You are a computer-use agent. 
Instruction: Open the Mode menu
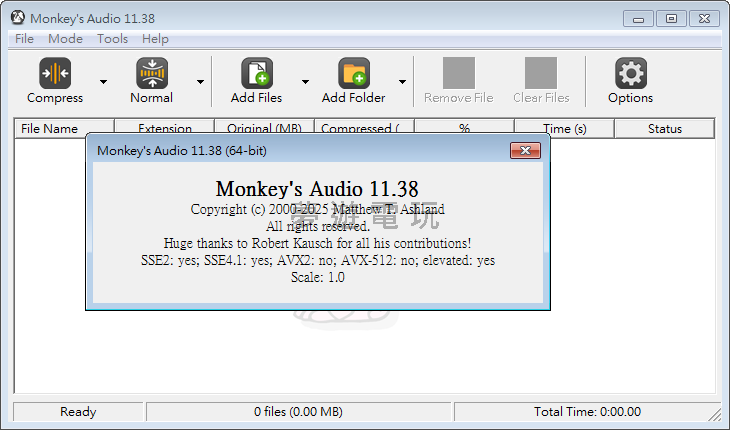(65, 39)
